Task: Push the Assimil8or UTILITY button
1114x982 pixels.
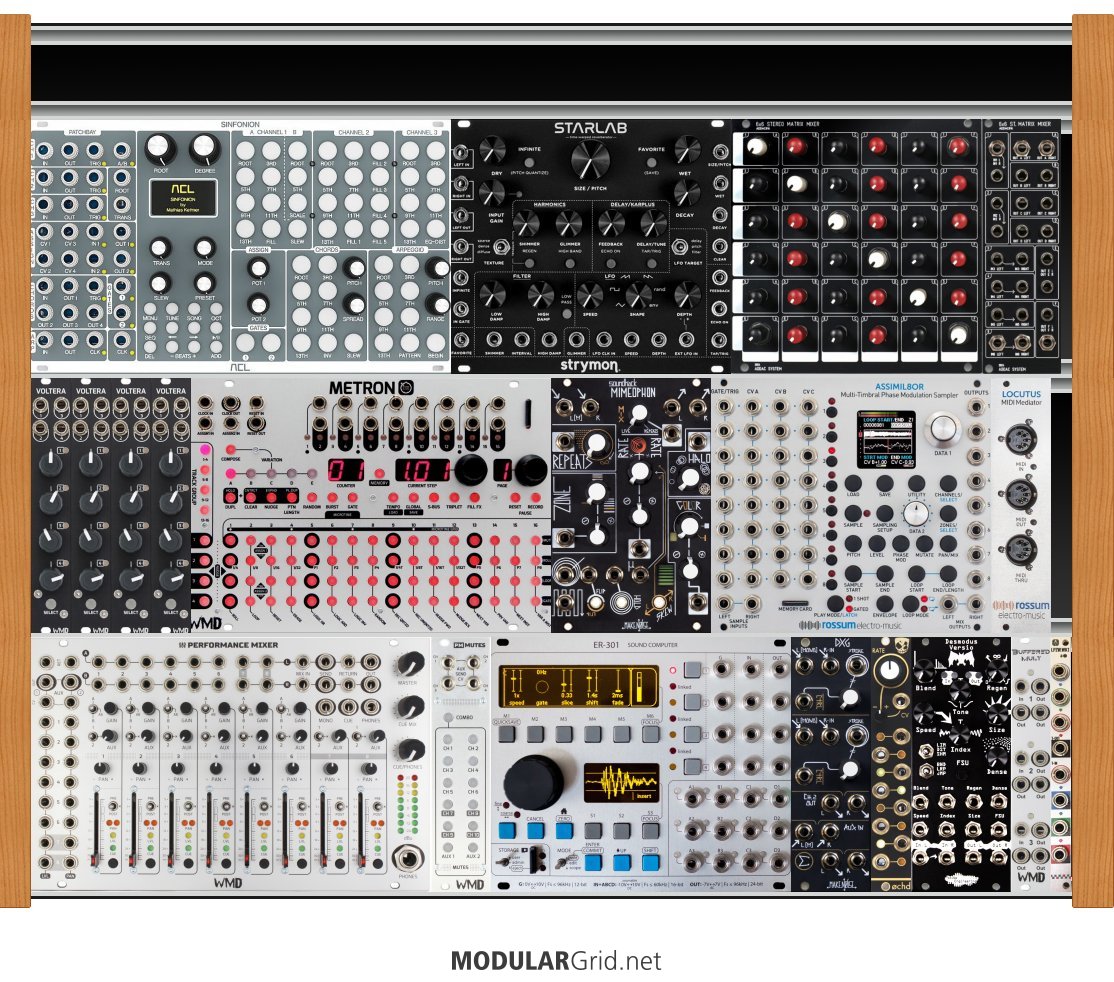Action: point(916,483)
